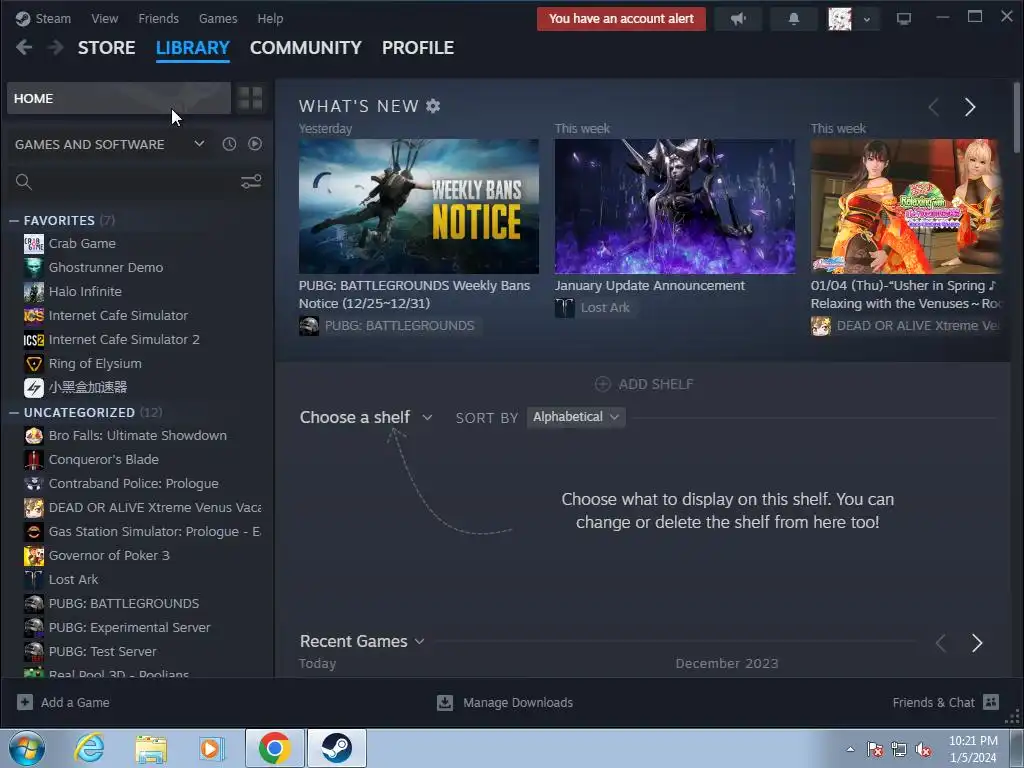The image size is (1024, 768).
Task: Go to the PROFILE tab
Action: coord(418,48)
